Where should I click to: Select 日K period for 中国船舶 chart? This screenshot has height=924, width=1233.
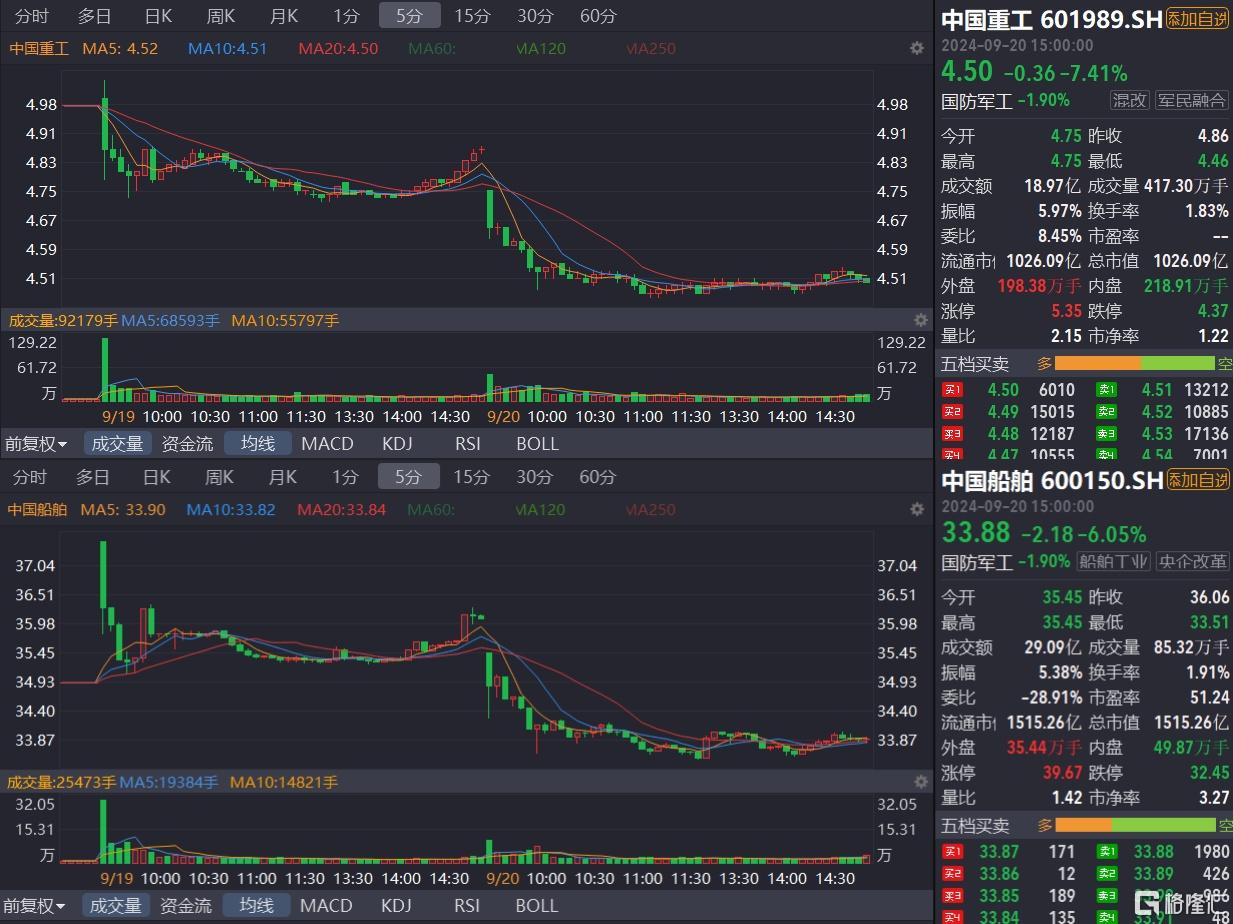[x=158, y=477]
